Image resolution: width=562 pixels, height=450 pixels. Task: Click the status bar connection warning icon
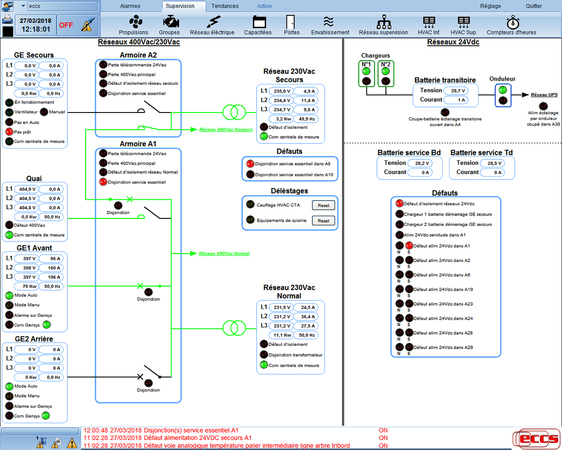56,444
